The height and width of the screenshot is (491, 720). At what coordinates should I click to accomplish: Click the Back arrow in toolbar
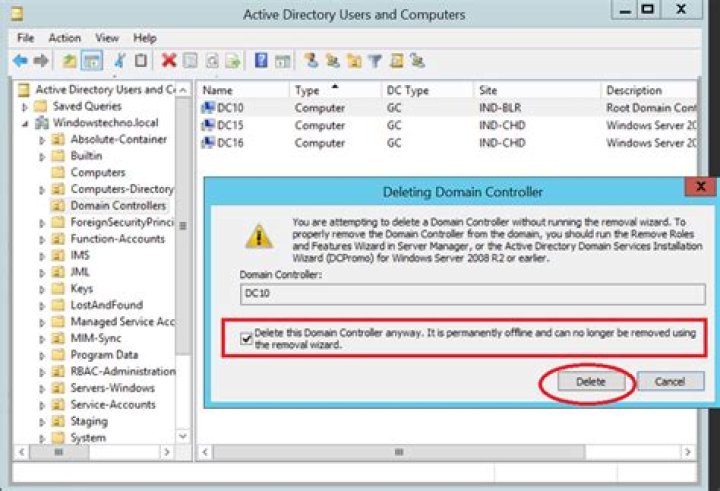pyautogui.click(x=20, y=61)
